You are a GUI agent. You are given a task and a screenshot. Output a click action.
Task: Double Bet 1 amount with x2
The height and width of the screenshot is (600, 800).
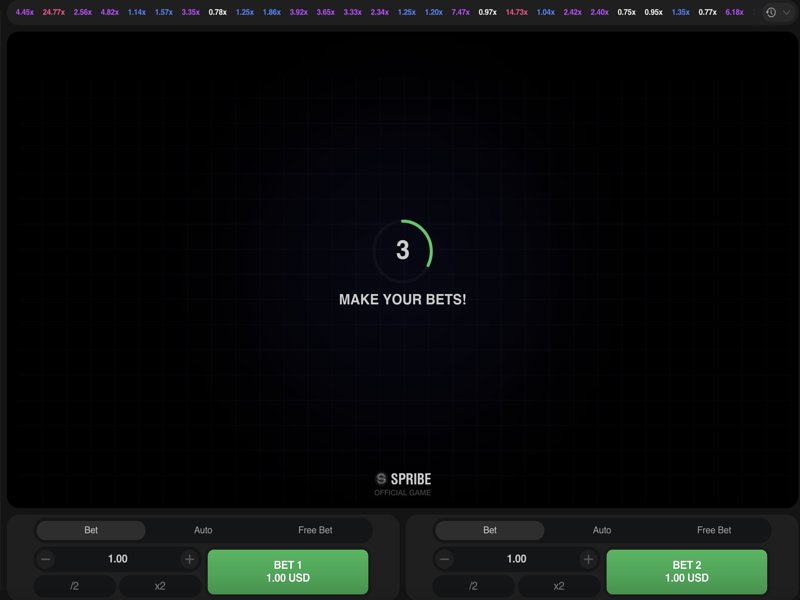click(160, 586)
